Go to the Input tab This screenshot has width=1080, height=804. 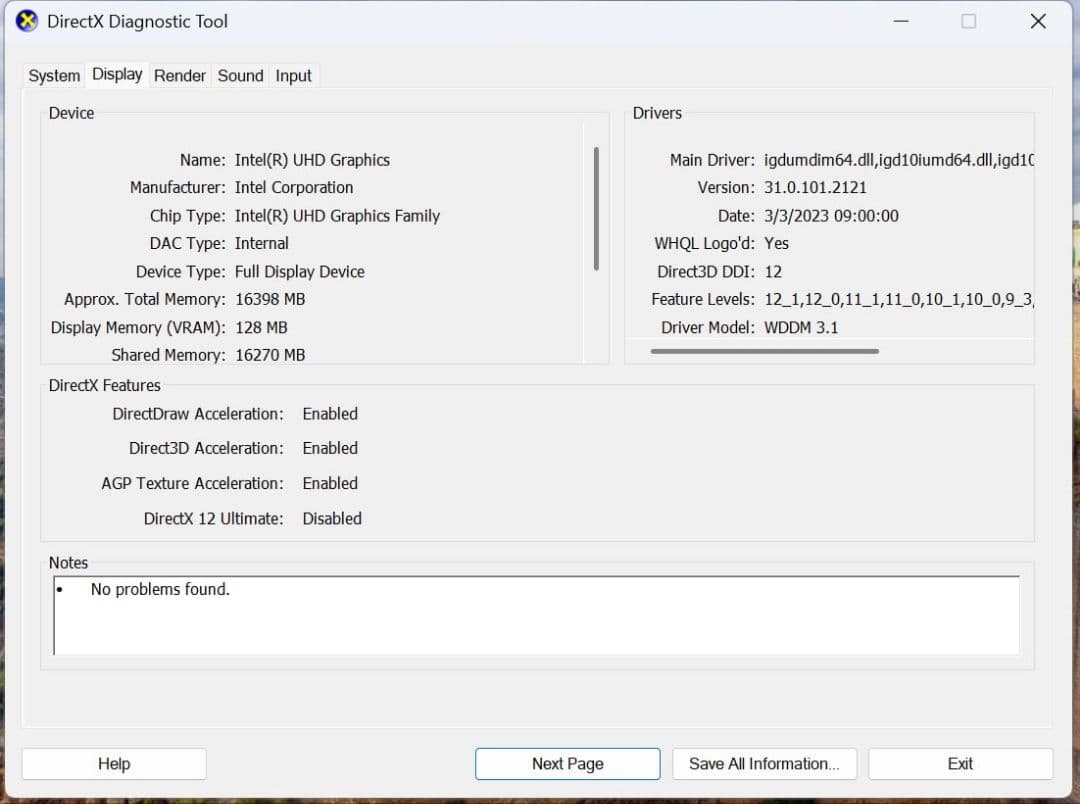(x=293, y=75)
